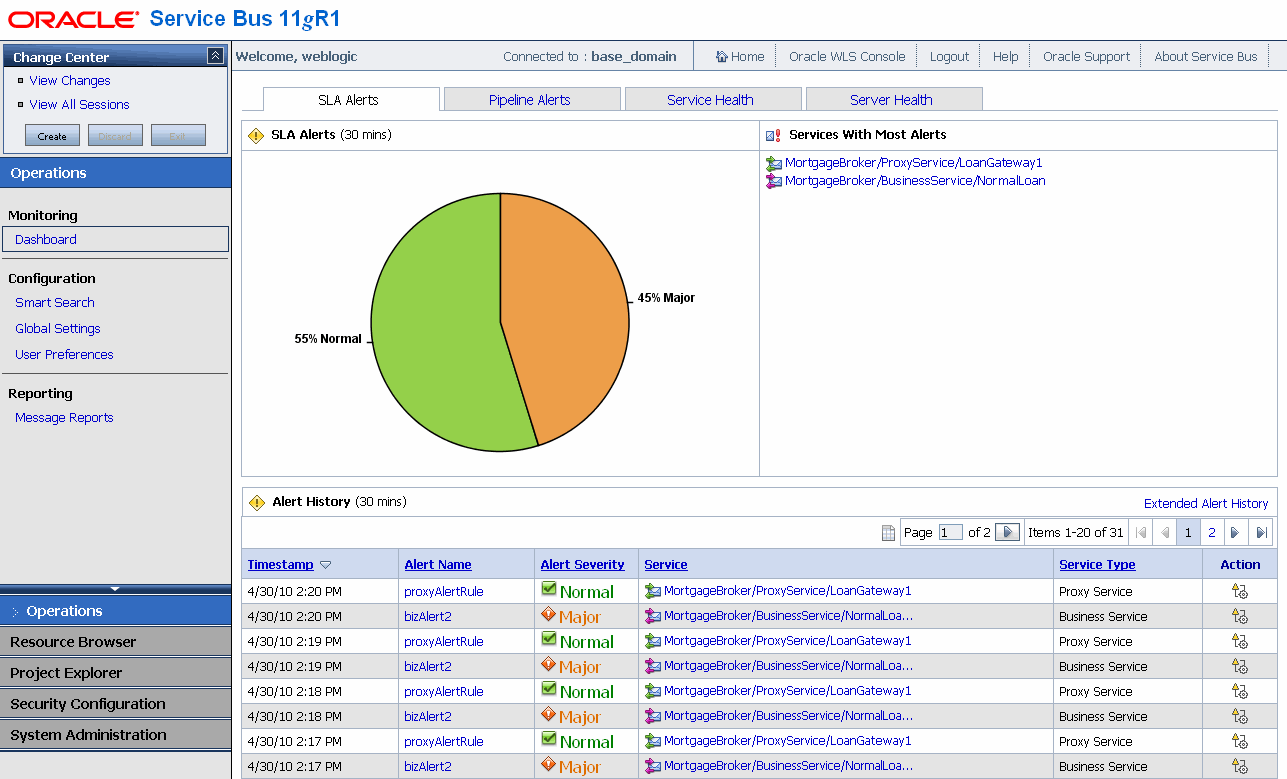Go to the first page of alerts
Image resolution: width=1287 pixels, height=779 pixels.
(1141, 533)
